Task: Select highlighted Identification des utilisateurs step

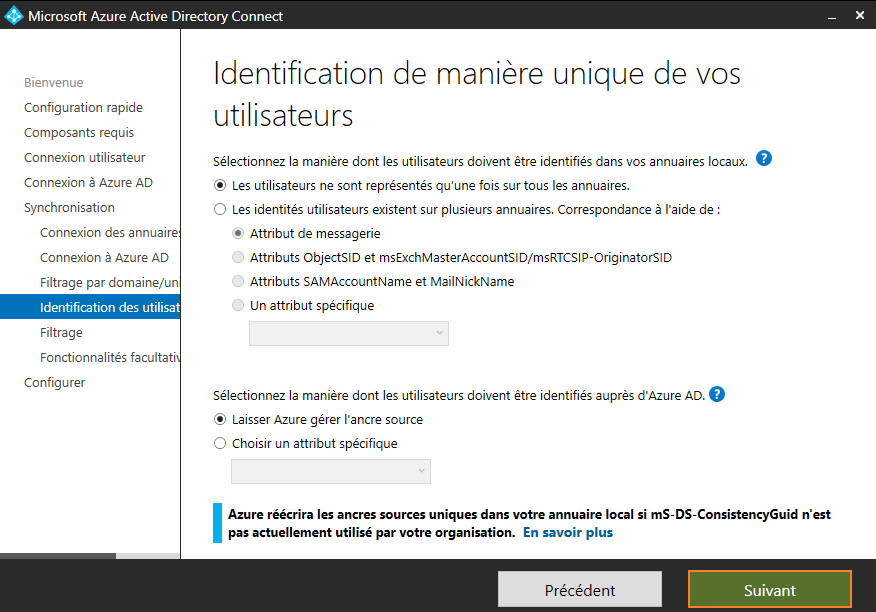Action: click(90, 307)
